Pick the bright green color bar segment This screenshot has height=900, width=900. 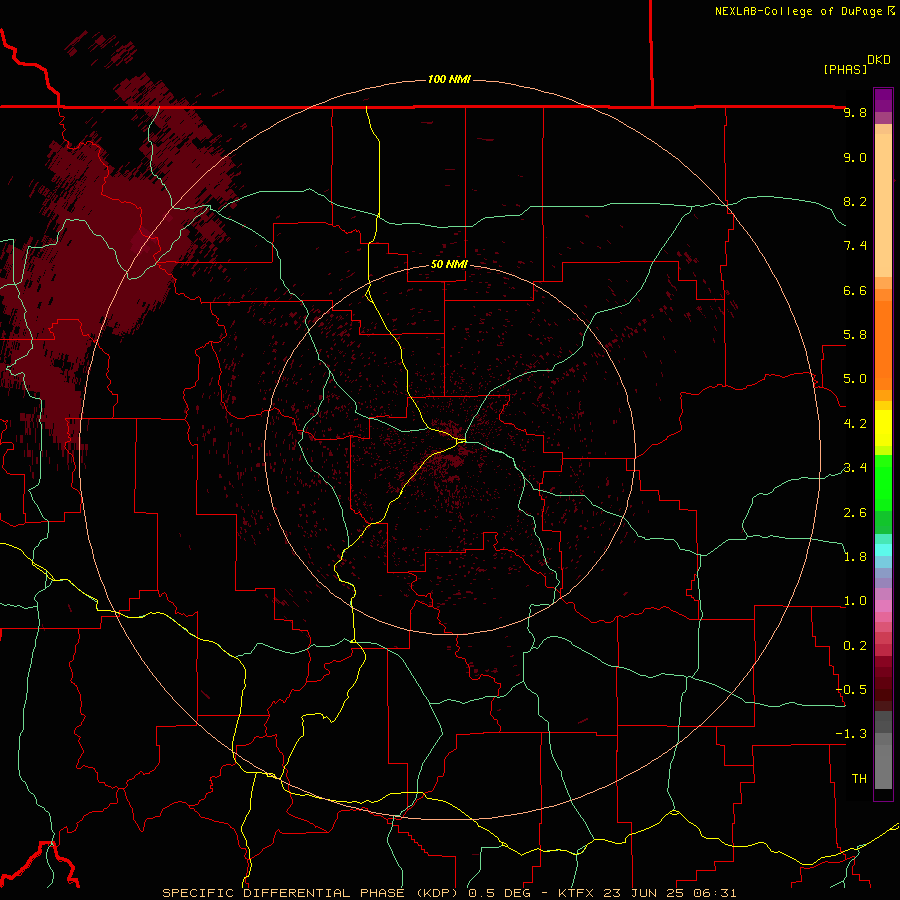(883, 483)
